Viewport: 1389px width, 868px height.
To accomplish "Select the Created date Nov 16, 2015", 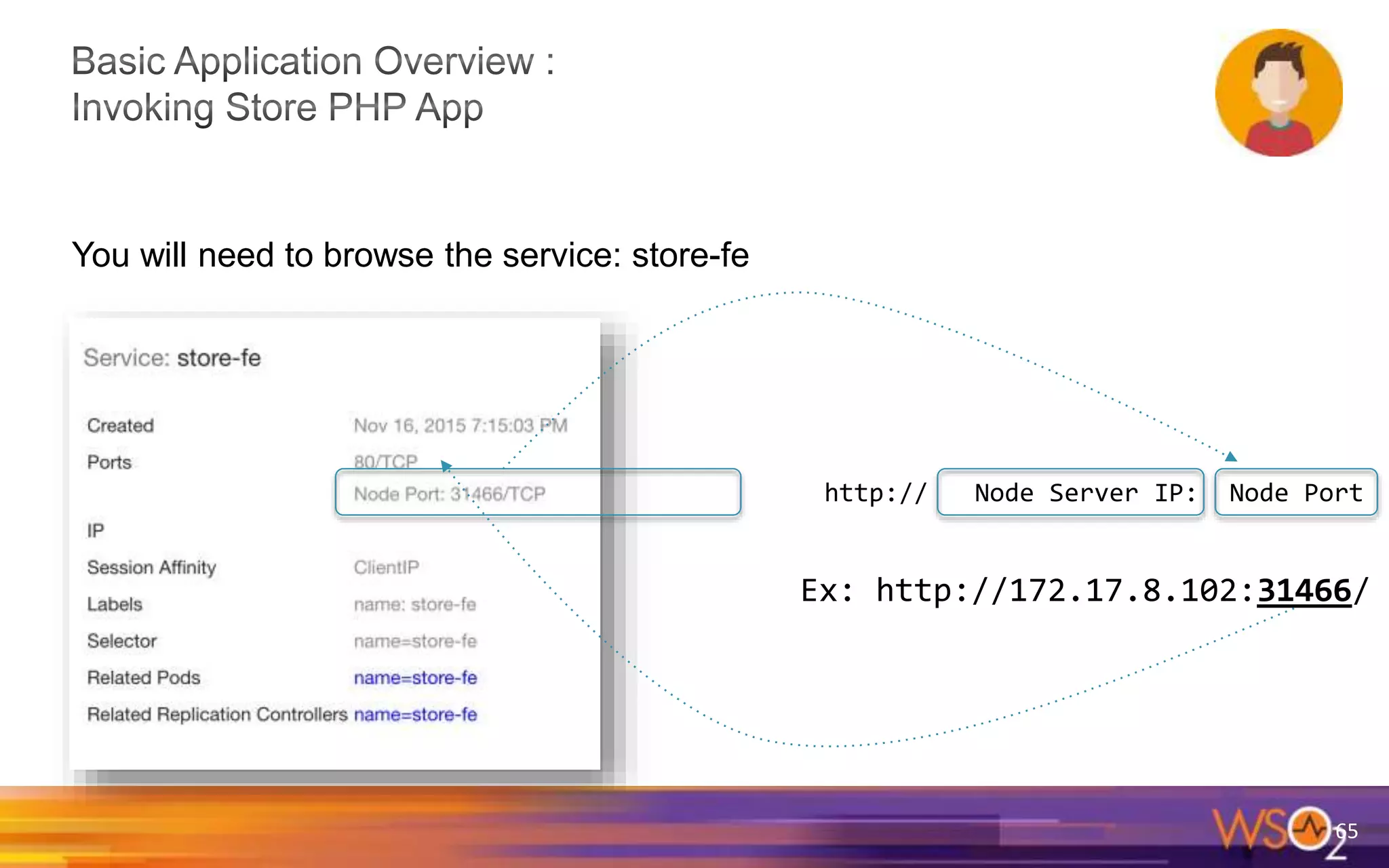I will [x=461, y=425].
